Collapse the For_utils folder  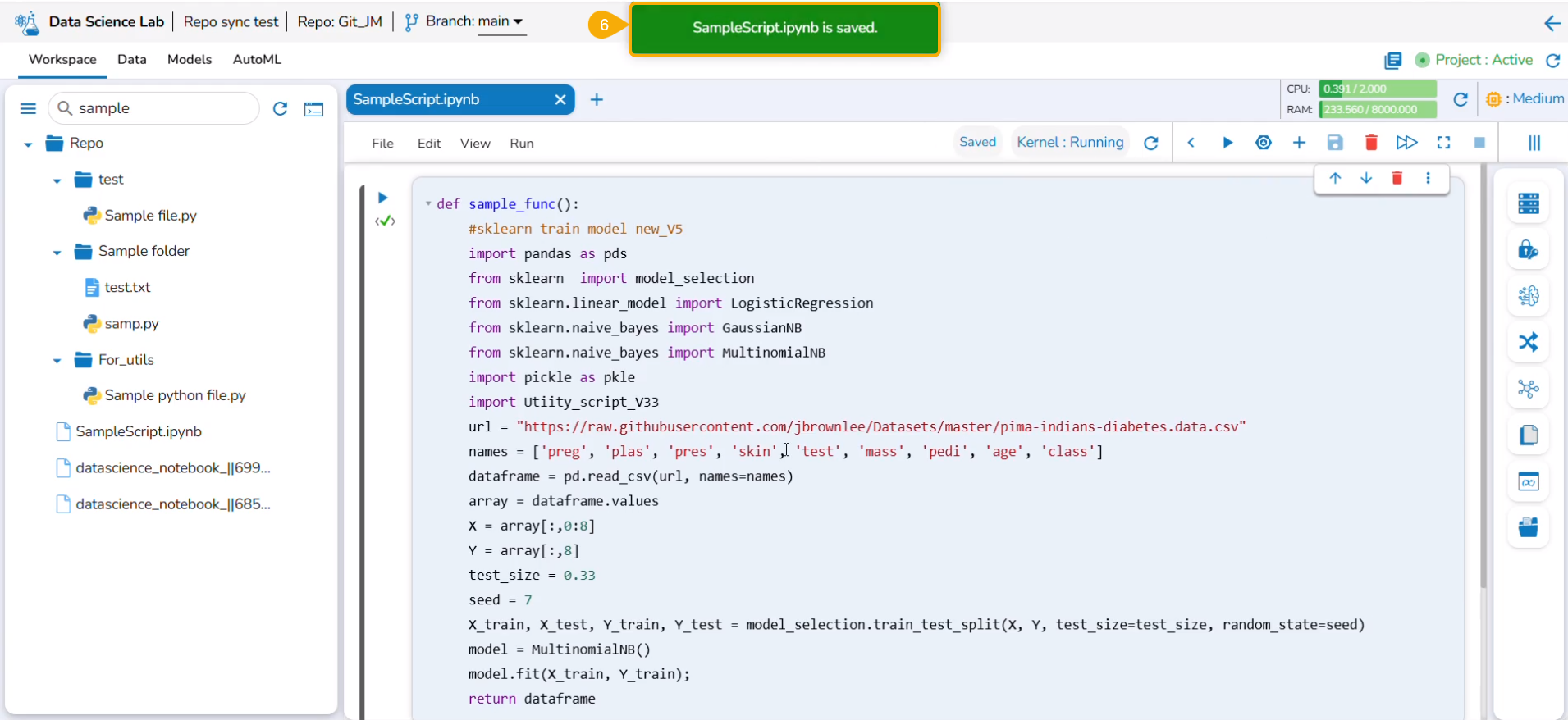[x=57, y=360]
